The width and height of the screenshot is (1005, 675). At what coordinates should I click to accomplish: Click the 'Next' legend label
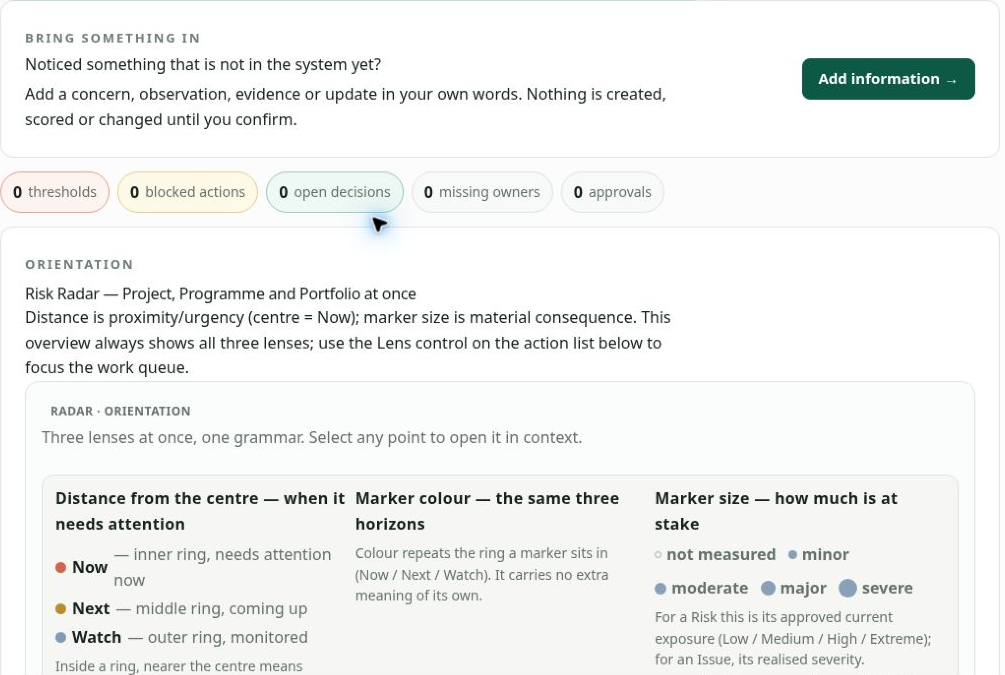coord(91,608)
